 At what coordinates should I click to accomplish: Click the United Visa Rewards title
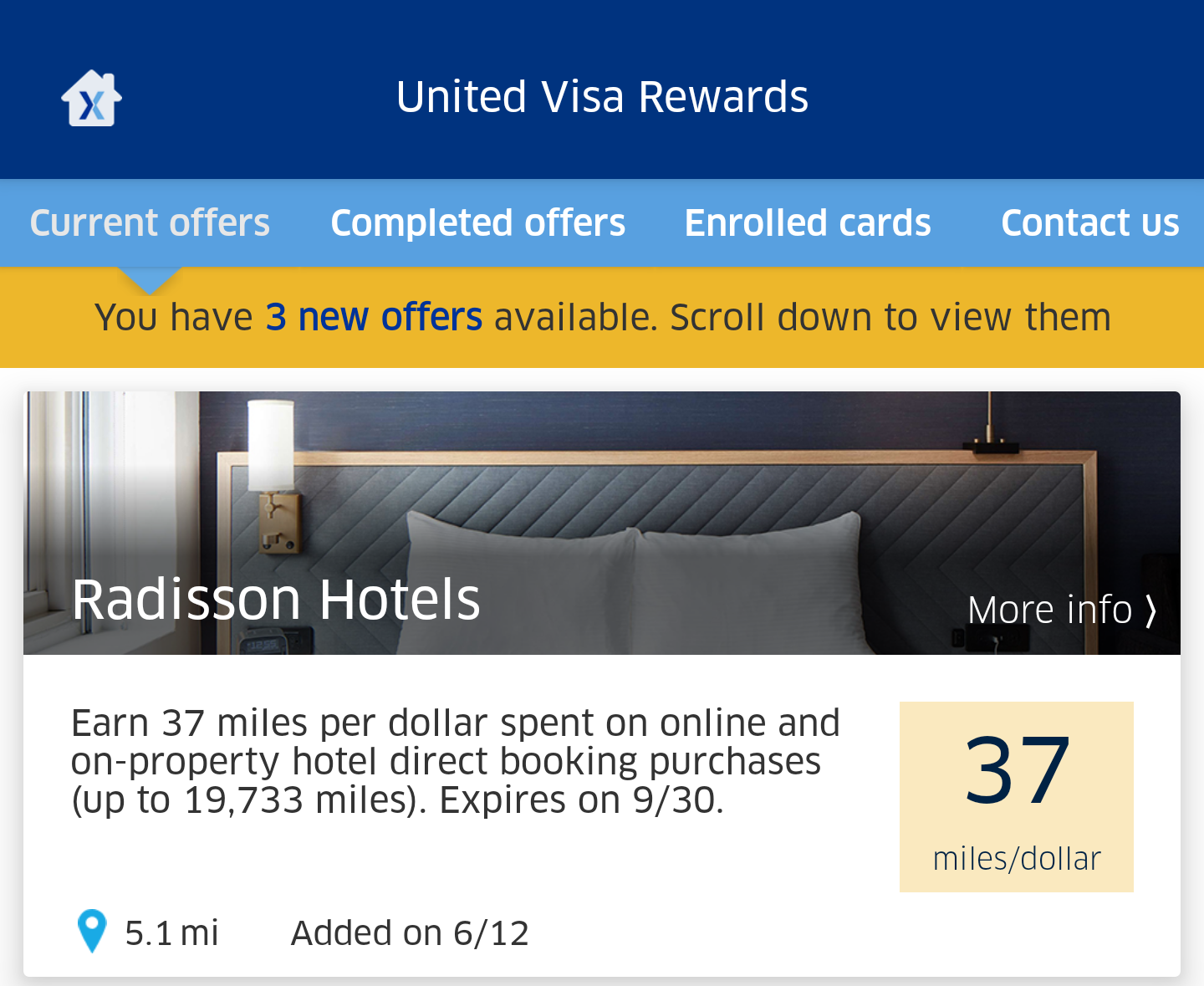[x=602, y=96]
